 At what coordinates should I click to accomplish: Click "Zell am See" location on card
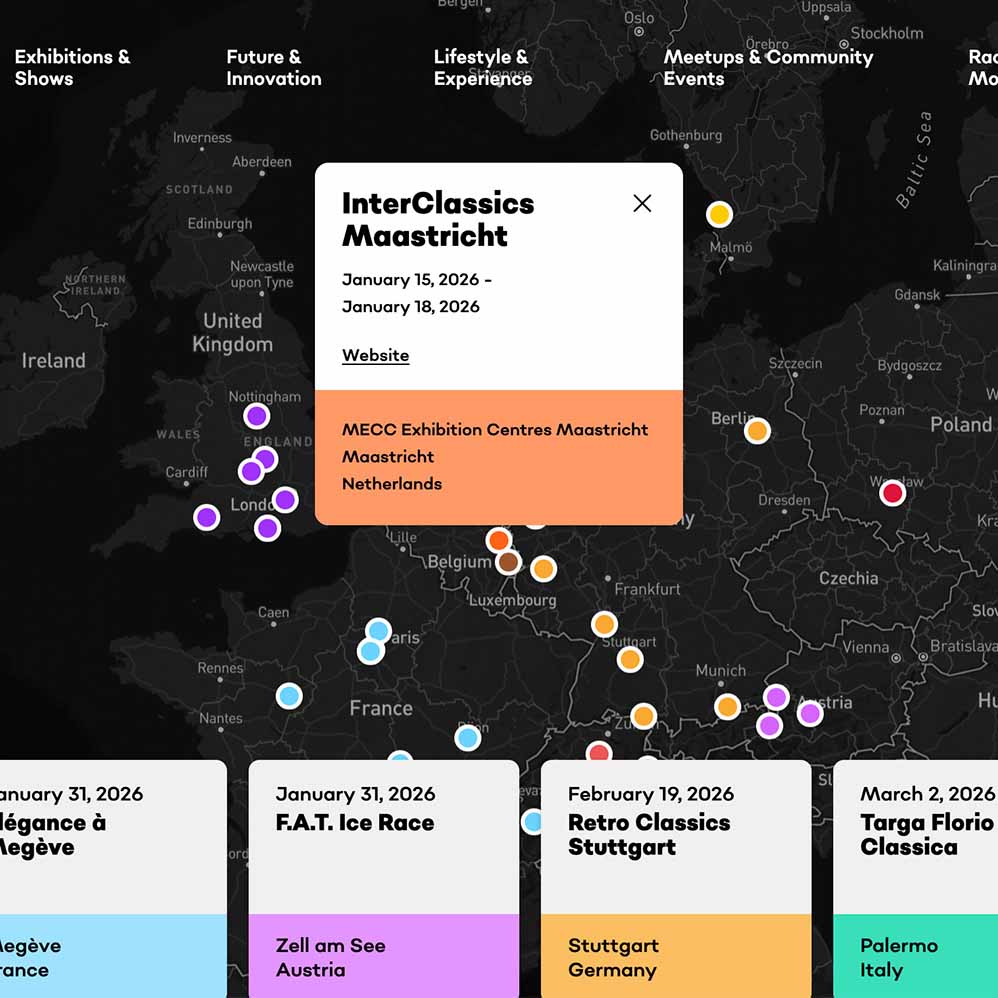pyautogui.click(x=330, y=945)
